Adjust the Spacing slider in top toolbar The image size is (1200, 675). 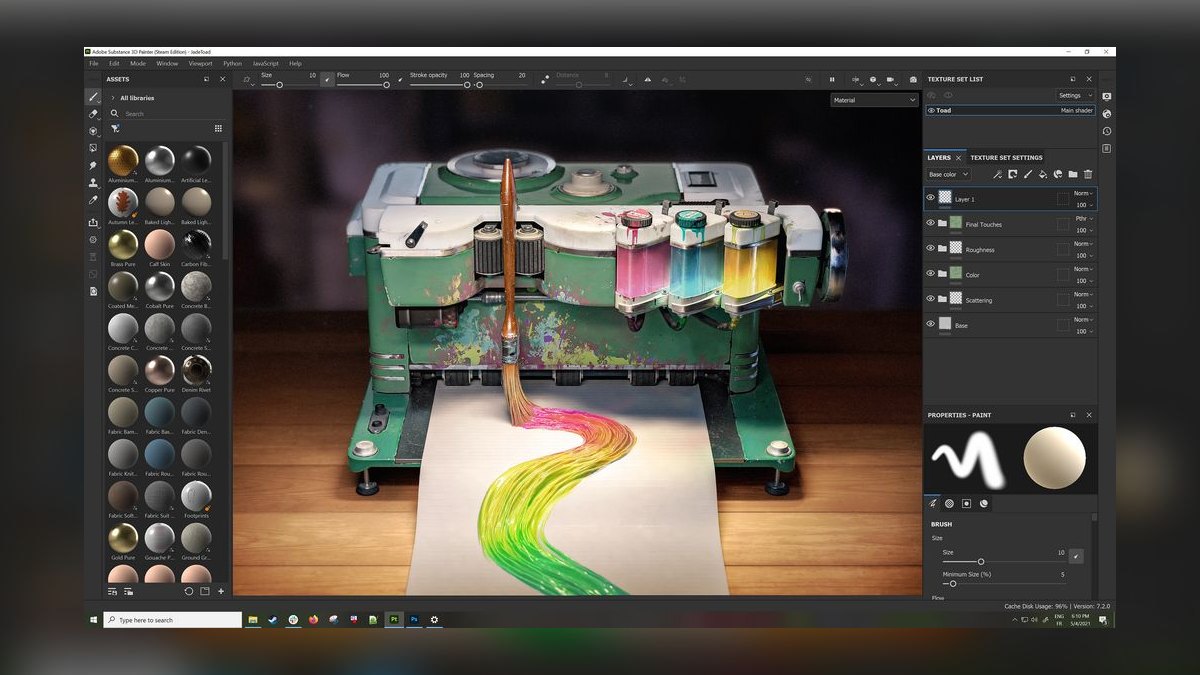click(x=500, y=85)
